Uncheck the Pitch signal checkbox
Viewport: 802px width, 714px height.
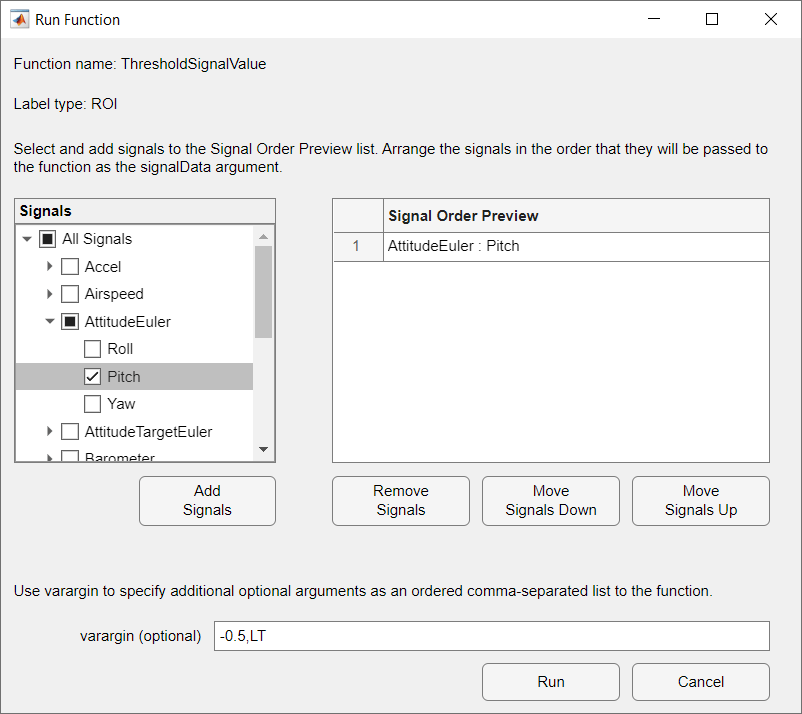click(x=92, y=376)
